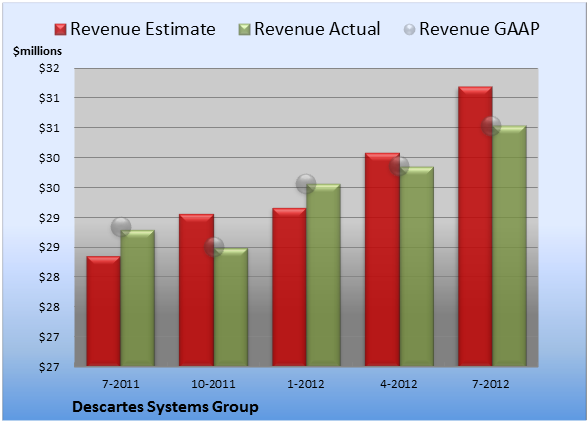Click the $32 axis value label

[x=49, y=68]
